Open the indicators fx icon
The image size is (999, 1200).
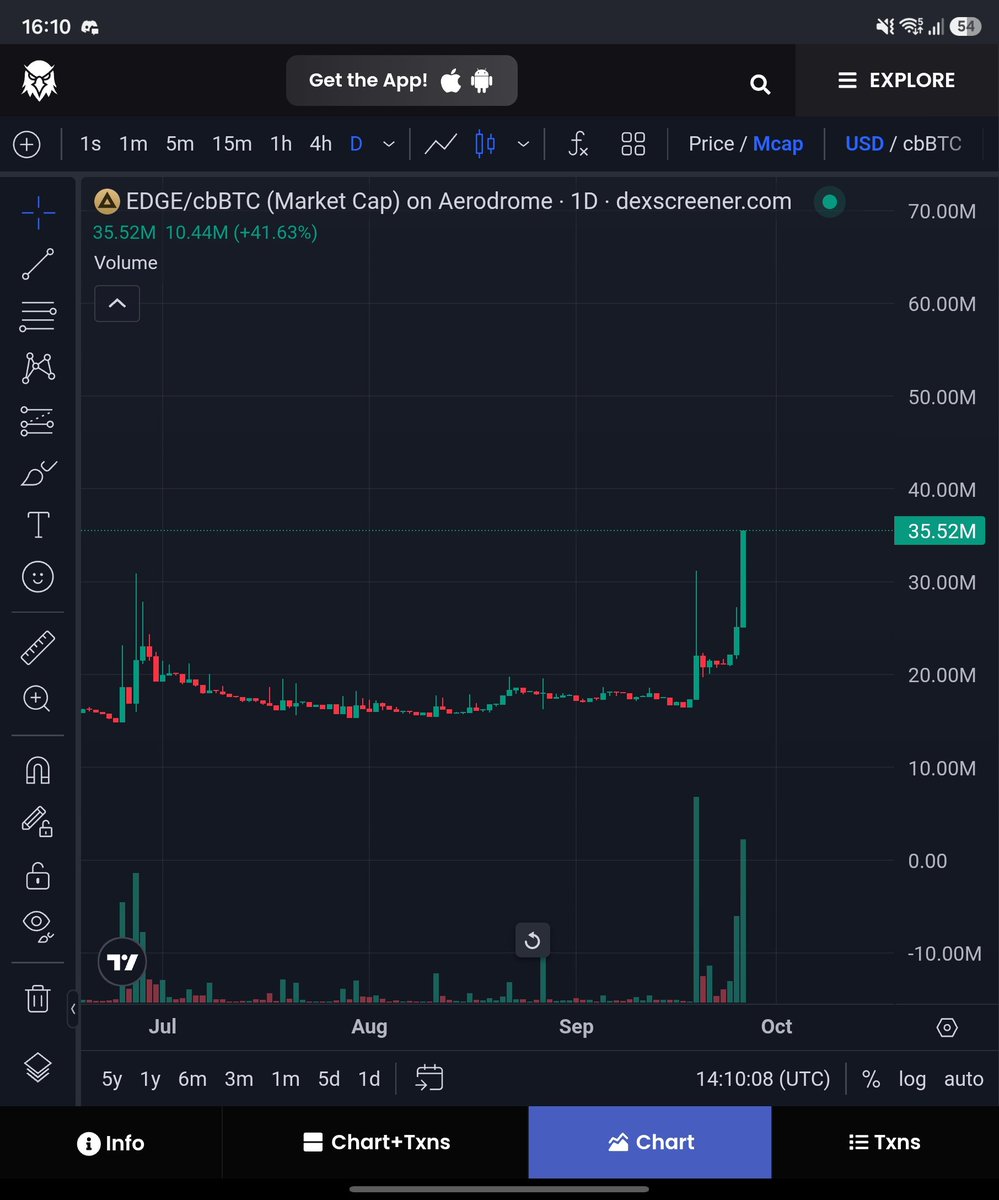coord(578,144)
